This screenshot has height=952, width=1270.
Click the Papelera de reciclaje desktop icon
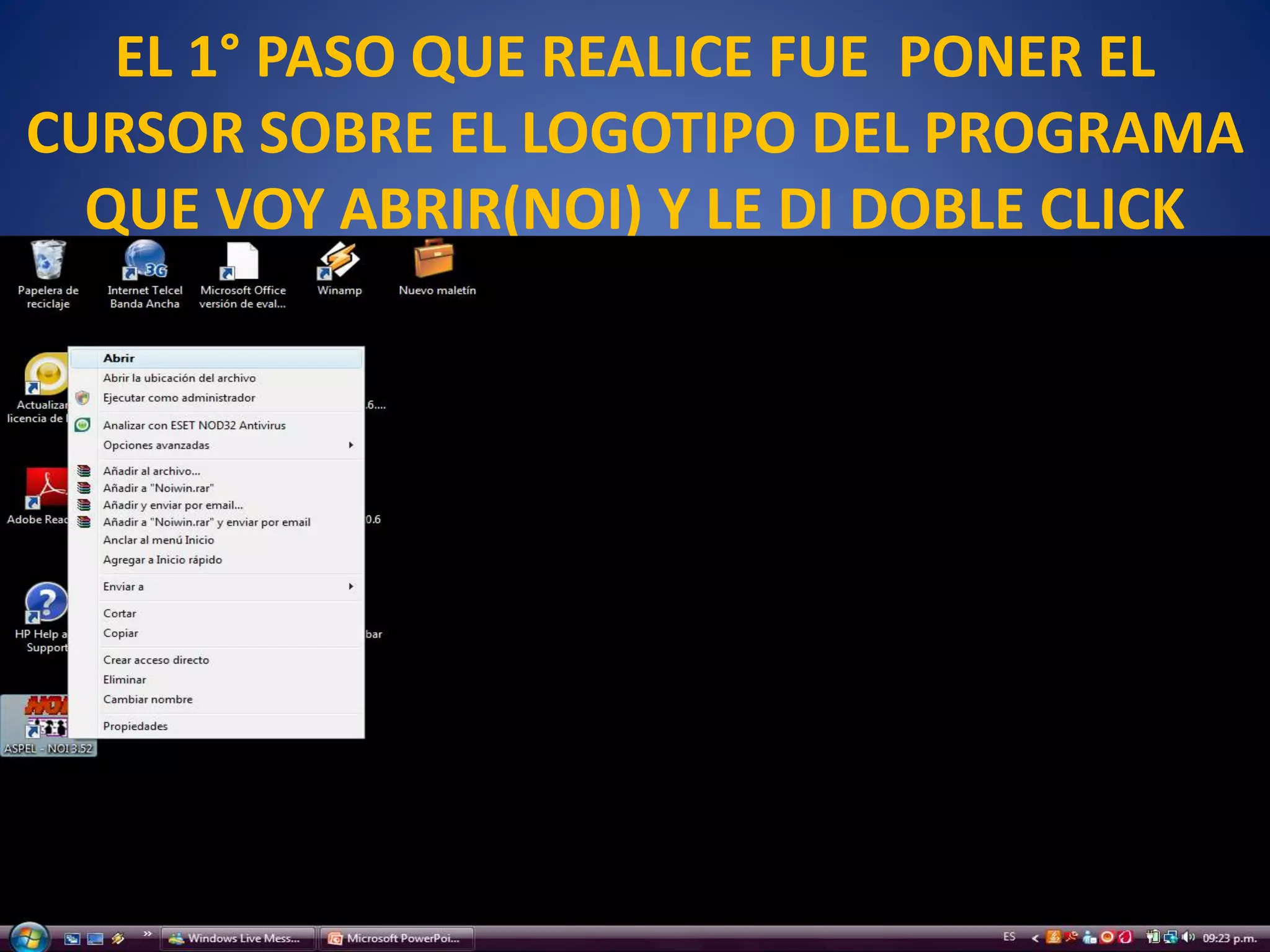tap(48, 262)
